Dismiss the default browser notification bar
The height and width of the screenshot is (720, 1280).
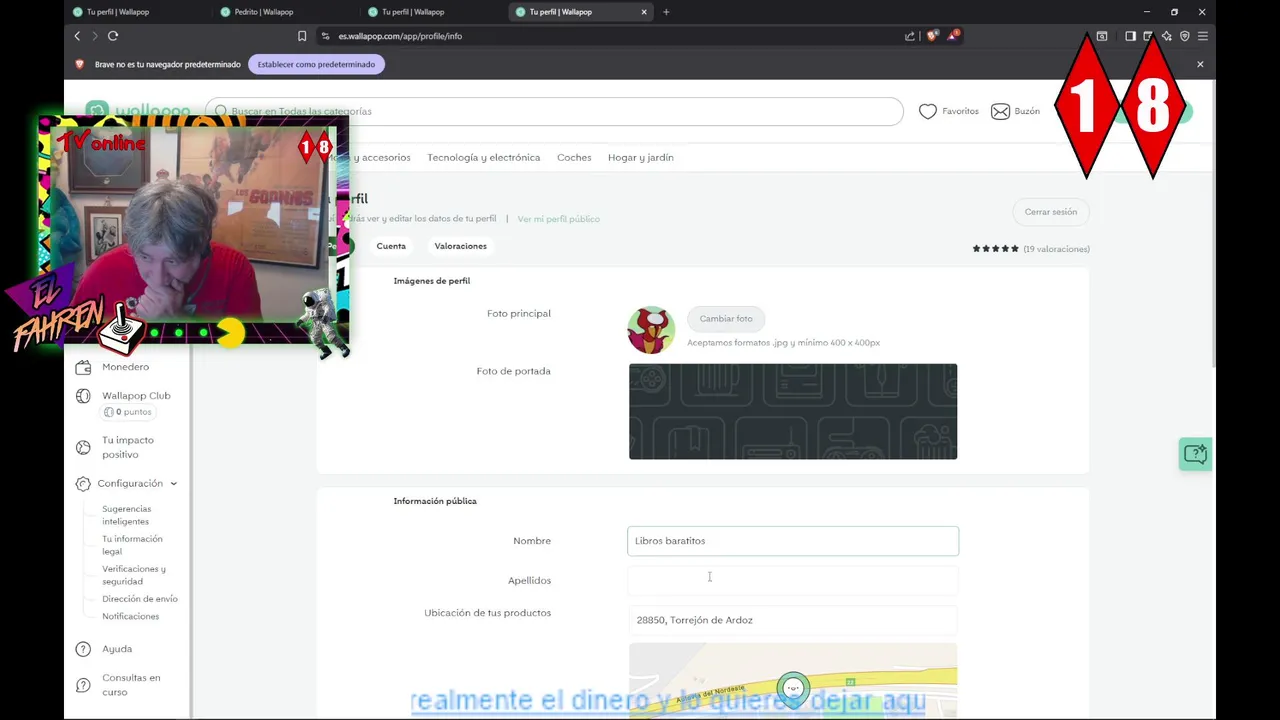[1200, 64]
